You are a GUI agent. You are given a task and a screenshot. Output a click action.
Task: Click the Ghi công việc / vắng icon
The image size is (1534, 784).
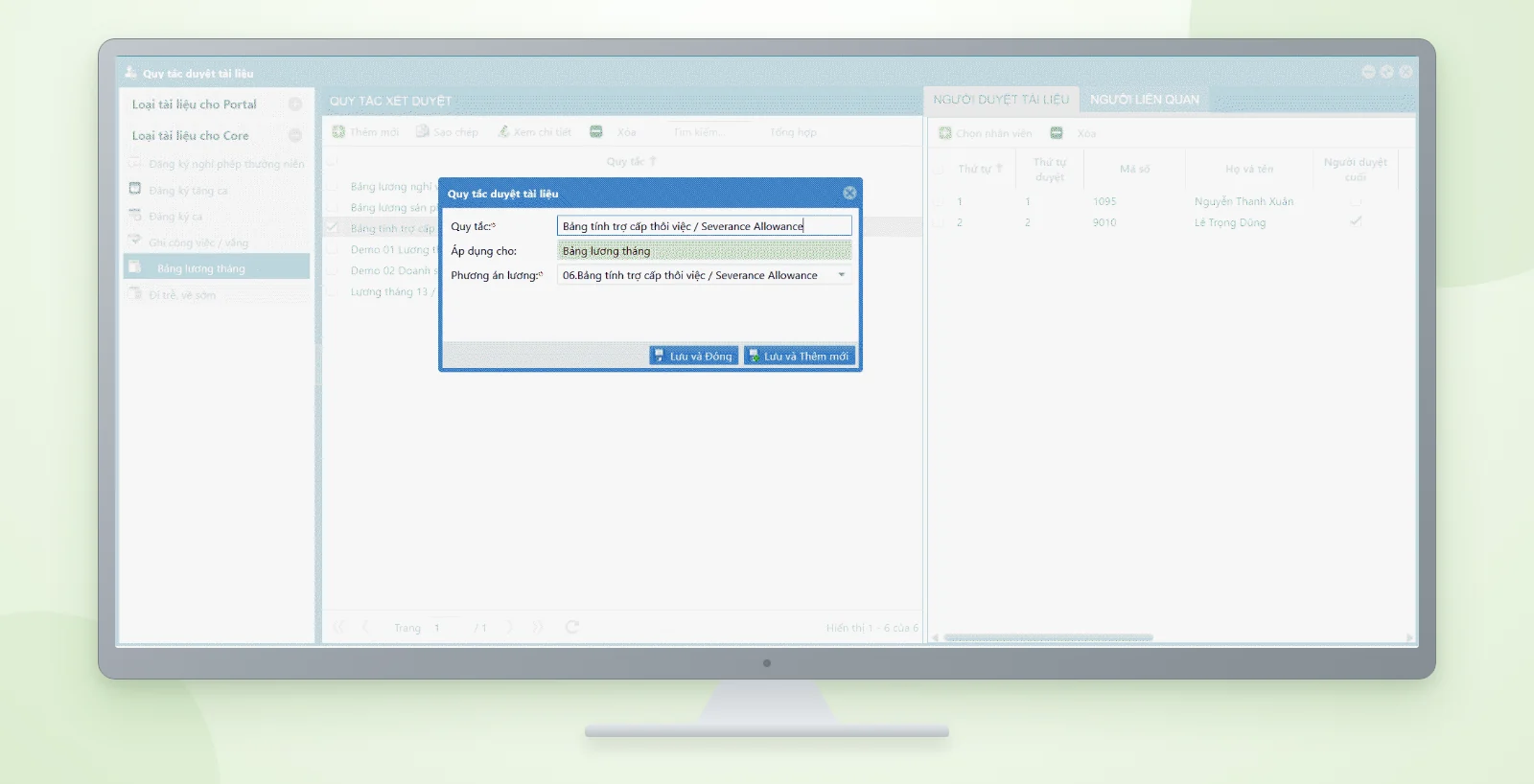point(135,241)
